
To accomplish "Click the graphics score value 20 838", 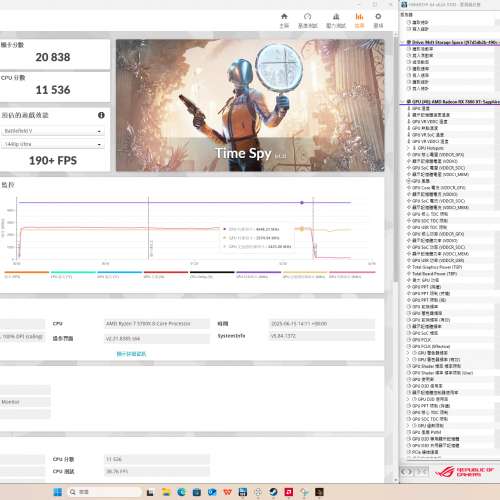I will pyautogui.click(x=53, y=57).
